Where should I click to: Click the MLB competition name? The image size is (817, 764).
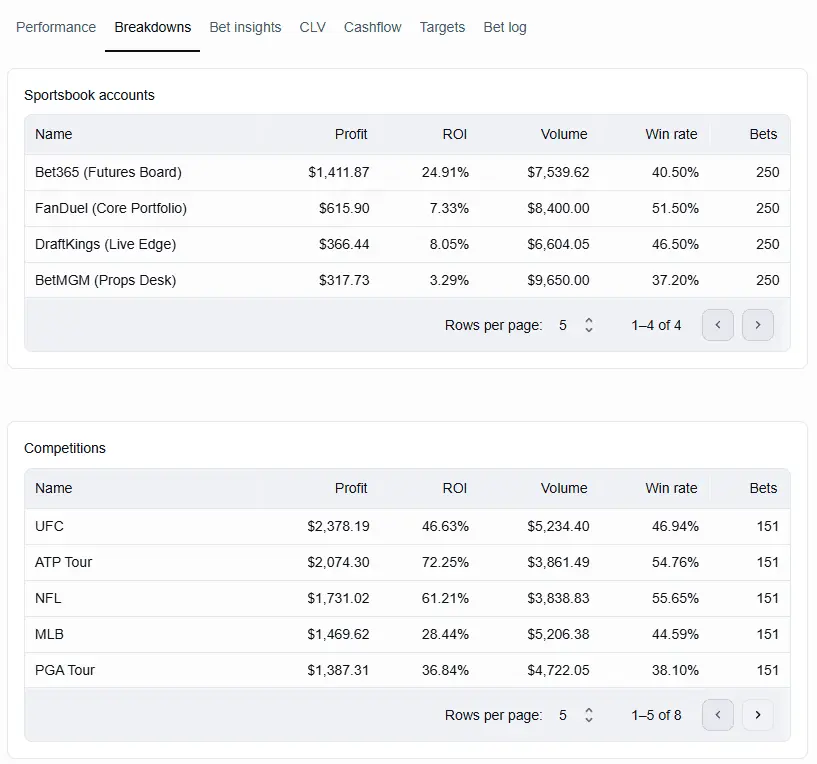[49, 634]
